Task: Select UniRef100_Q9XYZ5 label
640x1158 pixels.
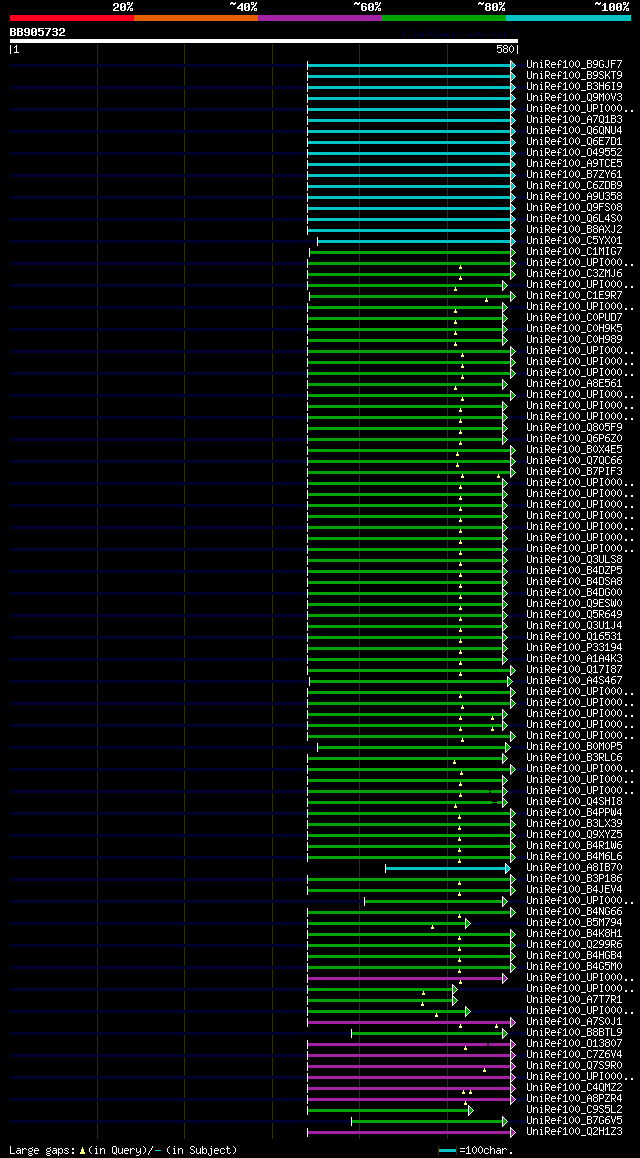Action: 574,834
